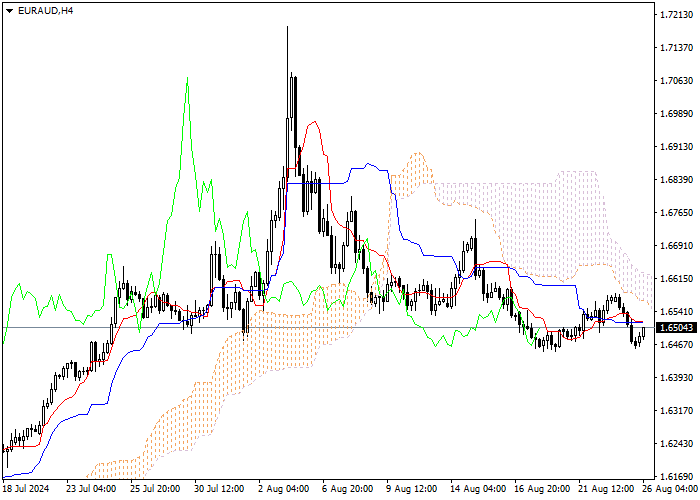This screenshot has height=500, width=700.
Task: Click the blue Kijun line peak near 6 Aug
Action: pos(368,164)
